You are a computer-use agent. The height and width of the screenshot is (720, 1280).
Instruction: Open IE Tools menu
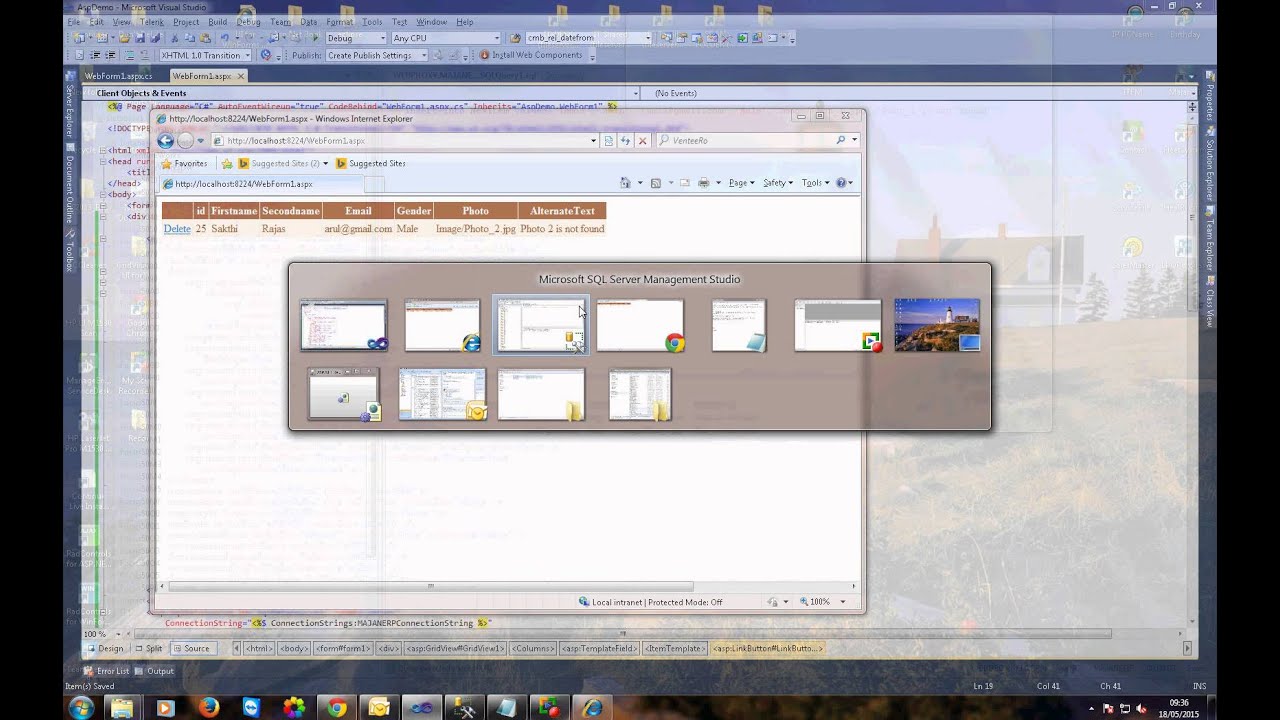tap(815, 183)
